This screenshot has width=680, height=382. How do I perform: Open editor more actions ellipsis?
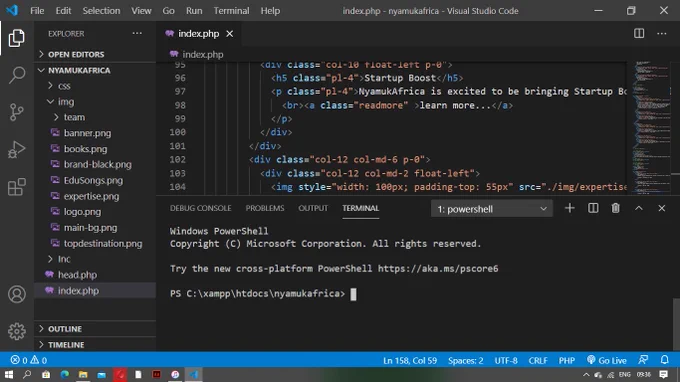(661, 33)
